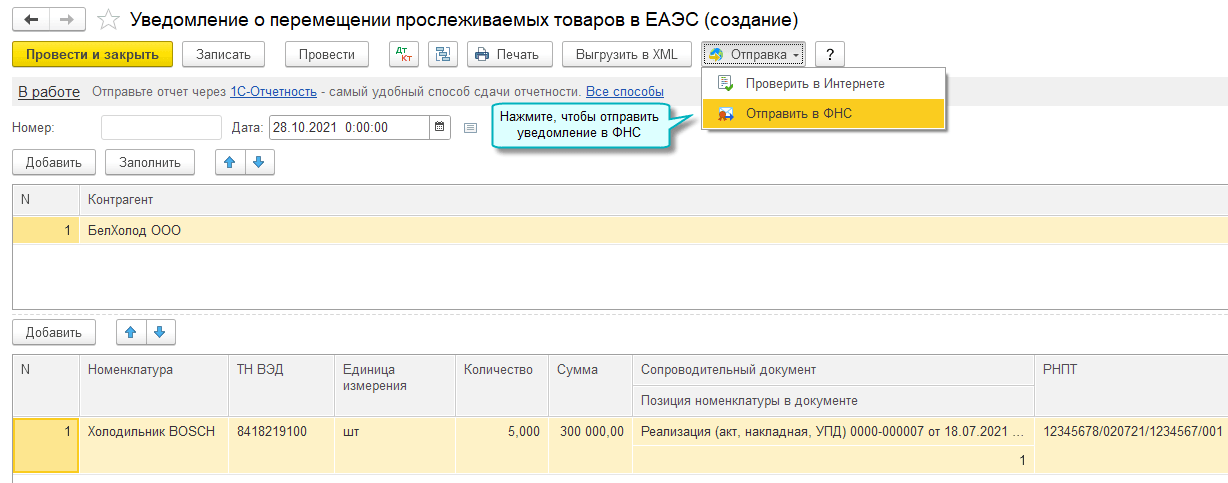Expand the Отправка dropdown
The image size is (1228, 483).
point(754,54)
